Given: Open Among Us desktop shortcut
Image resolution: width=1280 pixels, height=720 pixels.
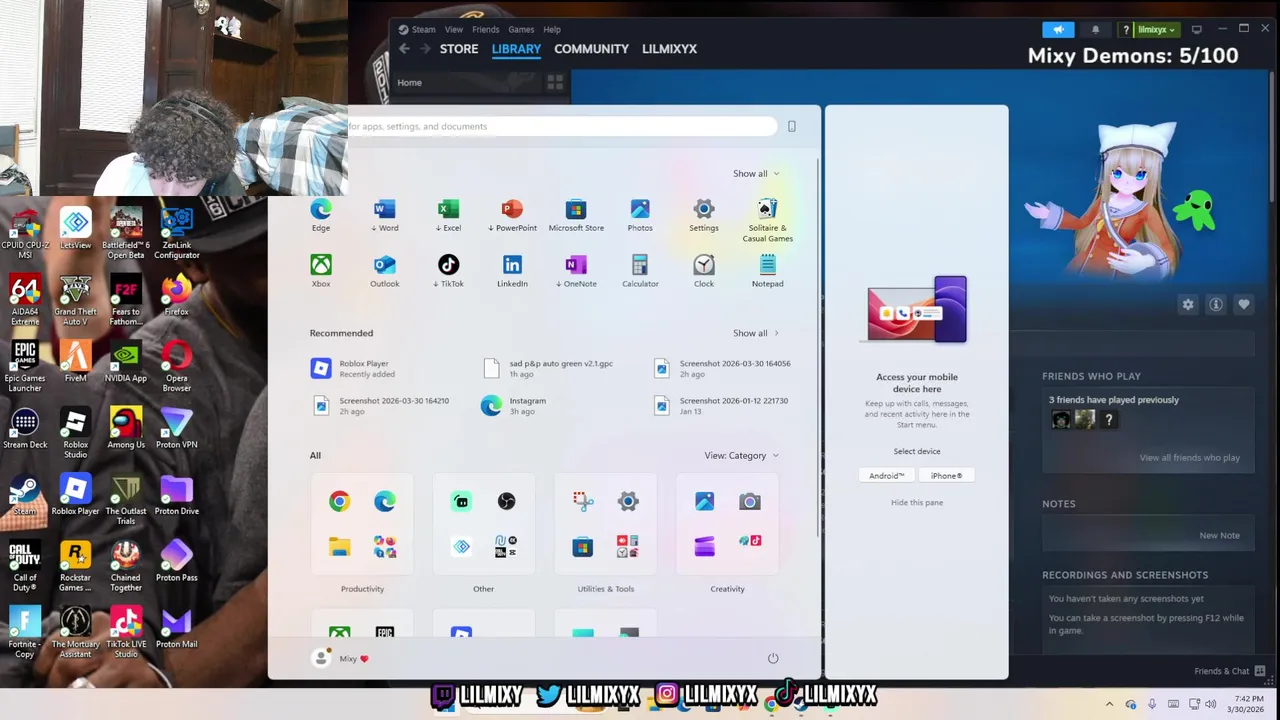Looking at the screenshot, I should (x=126, y=428).
